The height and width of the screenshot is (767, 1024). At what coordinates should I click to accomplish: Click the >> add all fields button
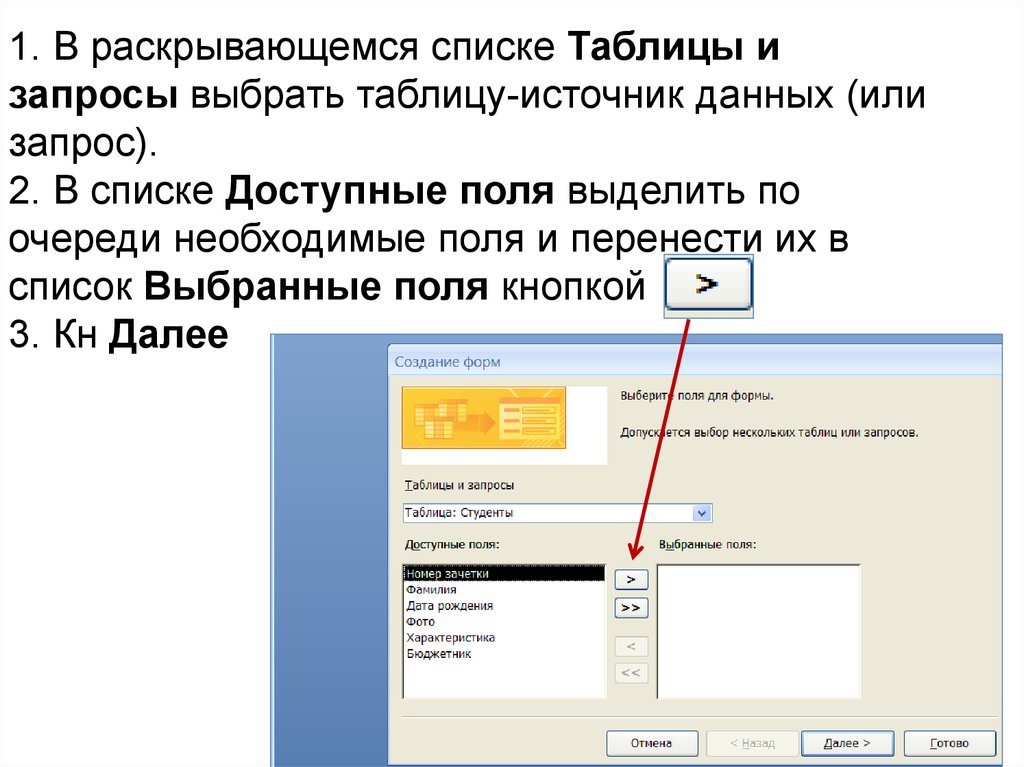630,607
